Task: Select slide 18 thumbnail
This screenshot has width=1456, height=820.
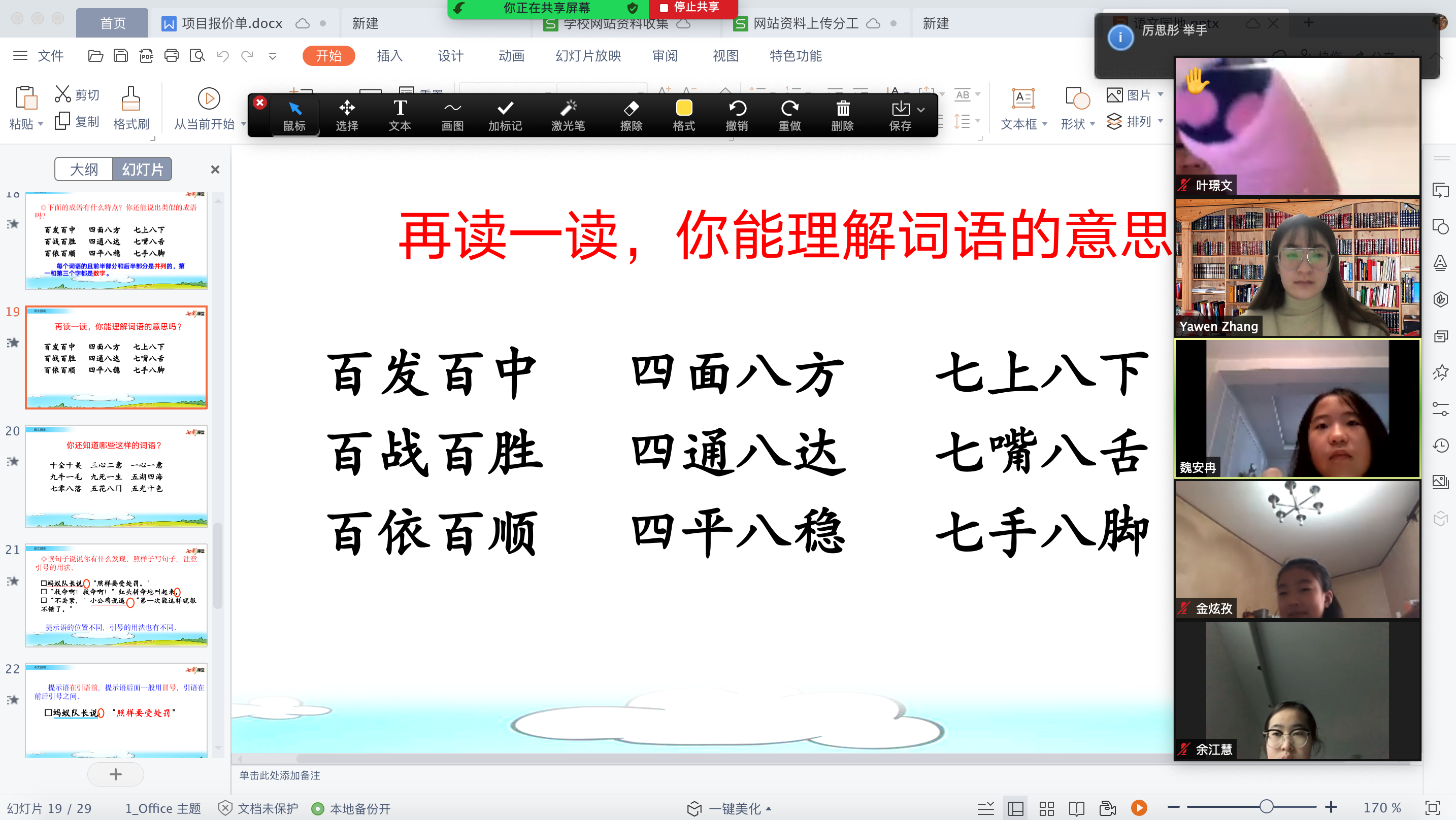Action: pos(116,240)
